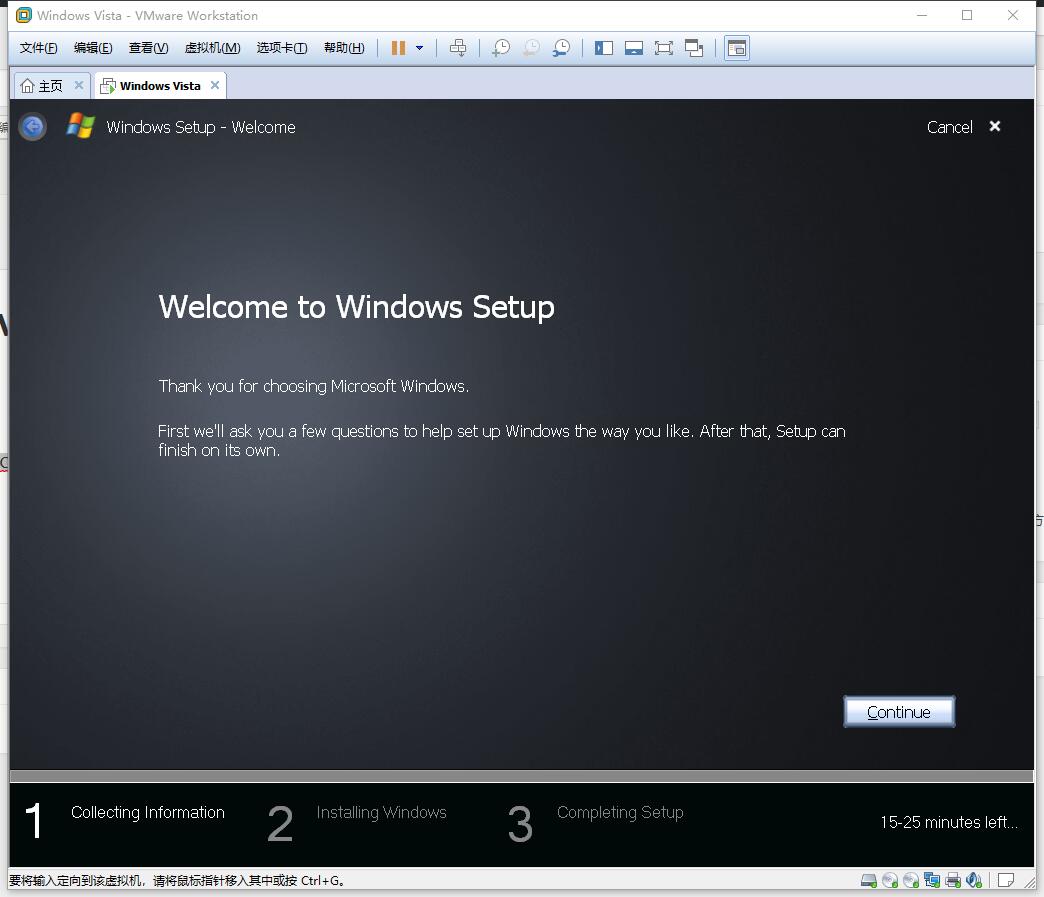
Task: Close the VMware Workstation window
Action: tap(1013, 15)
